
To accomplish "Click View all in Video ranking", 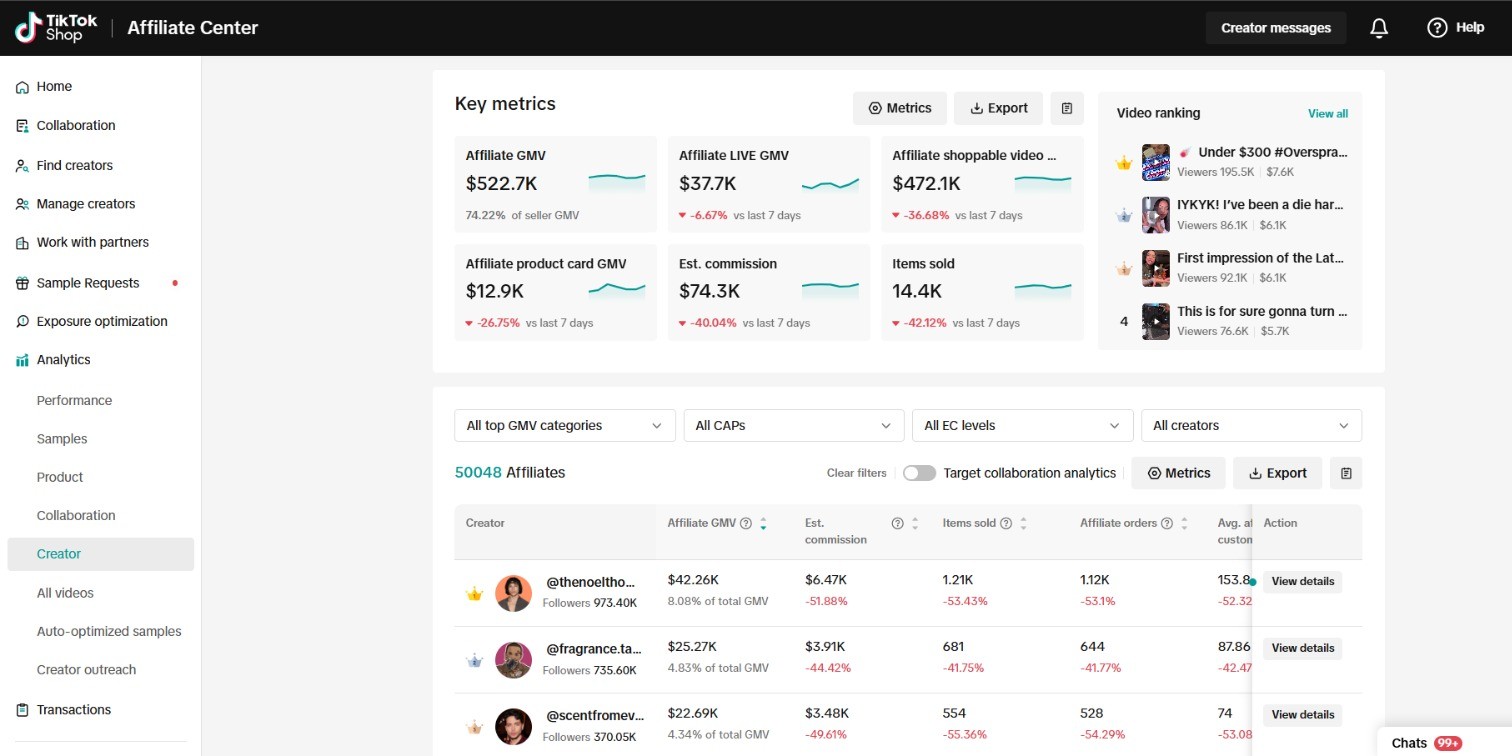I will (x=1327, y=114).
